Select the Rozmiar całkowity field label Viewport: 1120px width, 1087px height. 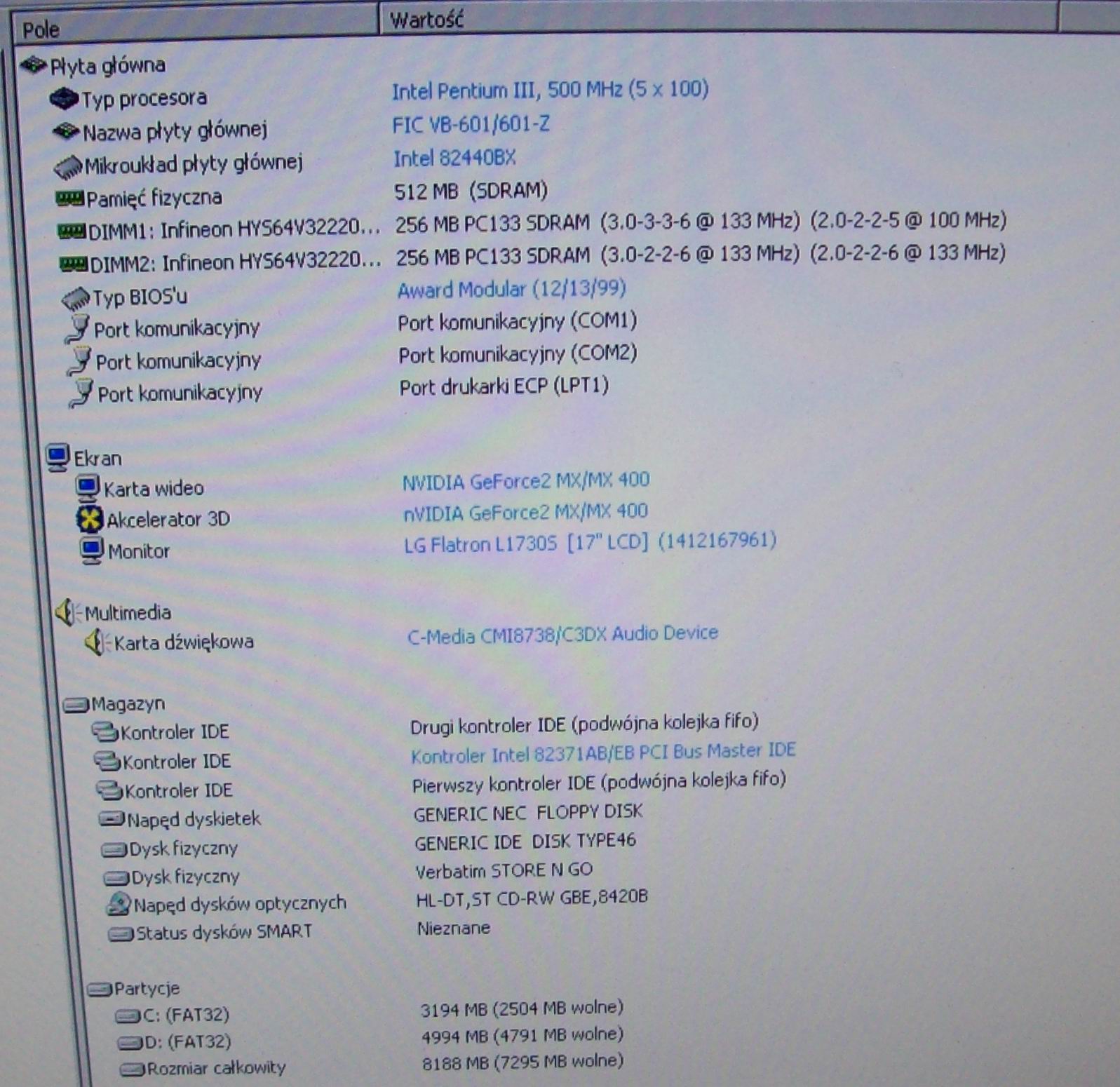tap(217, 1068)
